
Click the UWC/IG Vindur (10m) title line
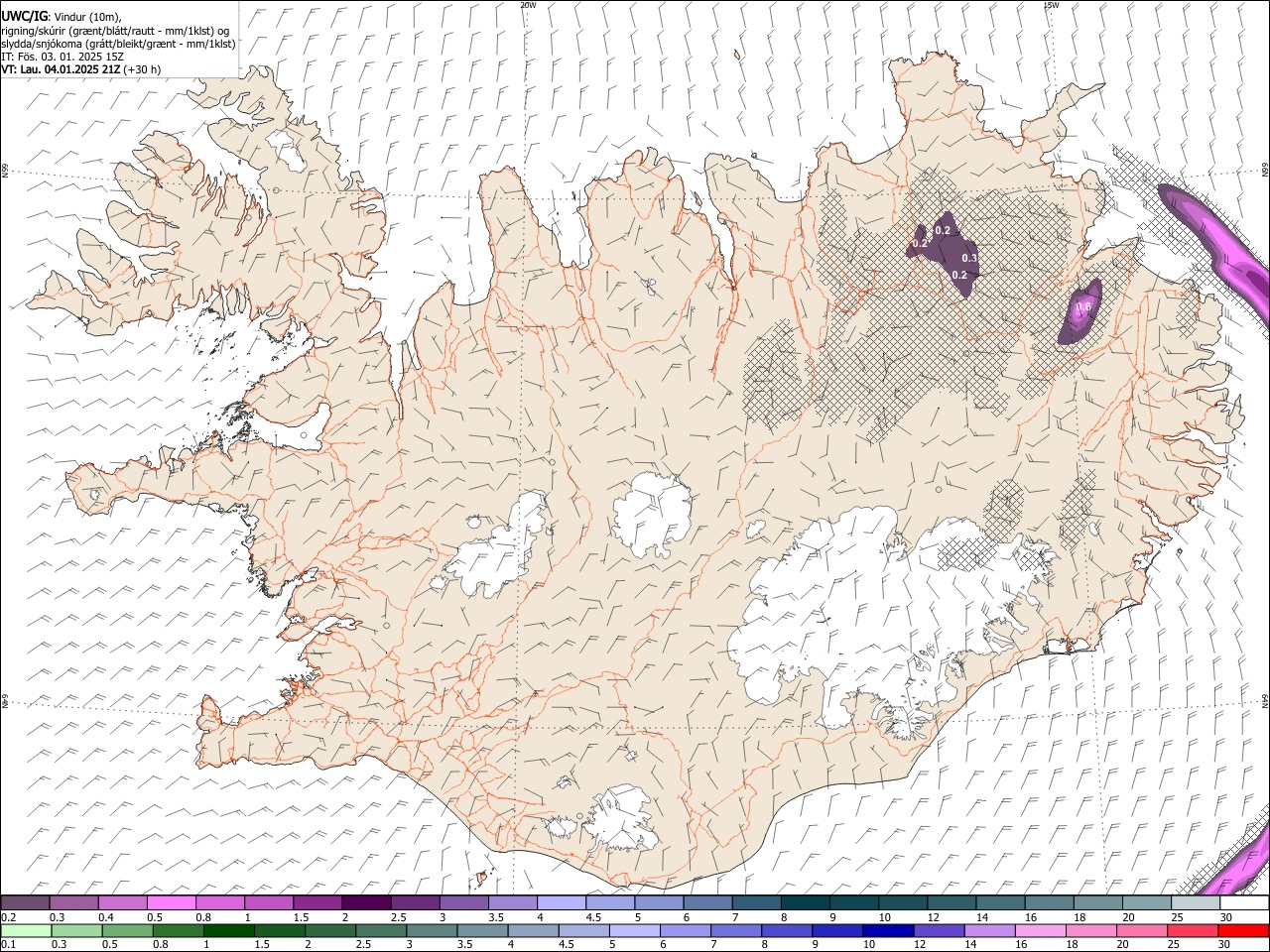coord(62,16)
